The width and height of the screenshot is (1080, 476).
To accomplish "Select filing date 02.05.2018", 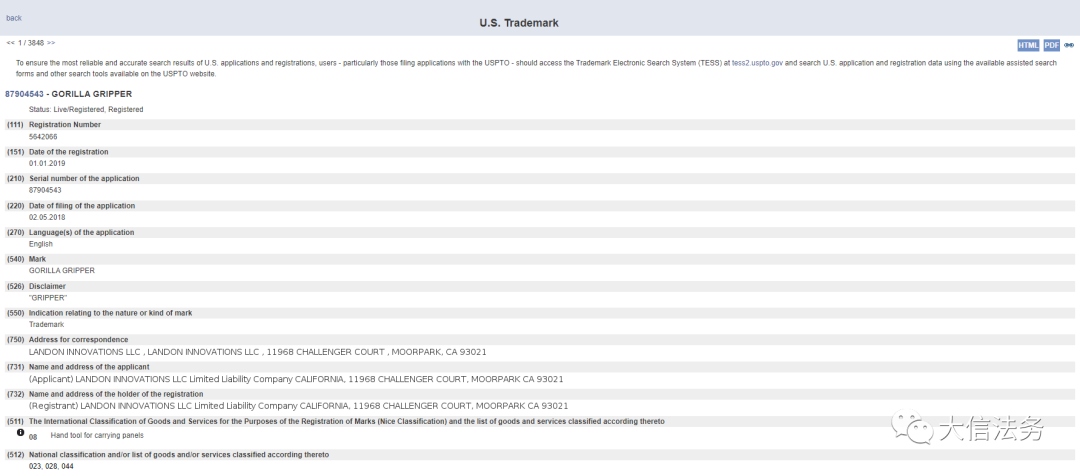I will tap(47, 218).
